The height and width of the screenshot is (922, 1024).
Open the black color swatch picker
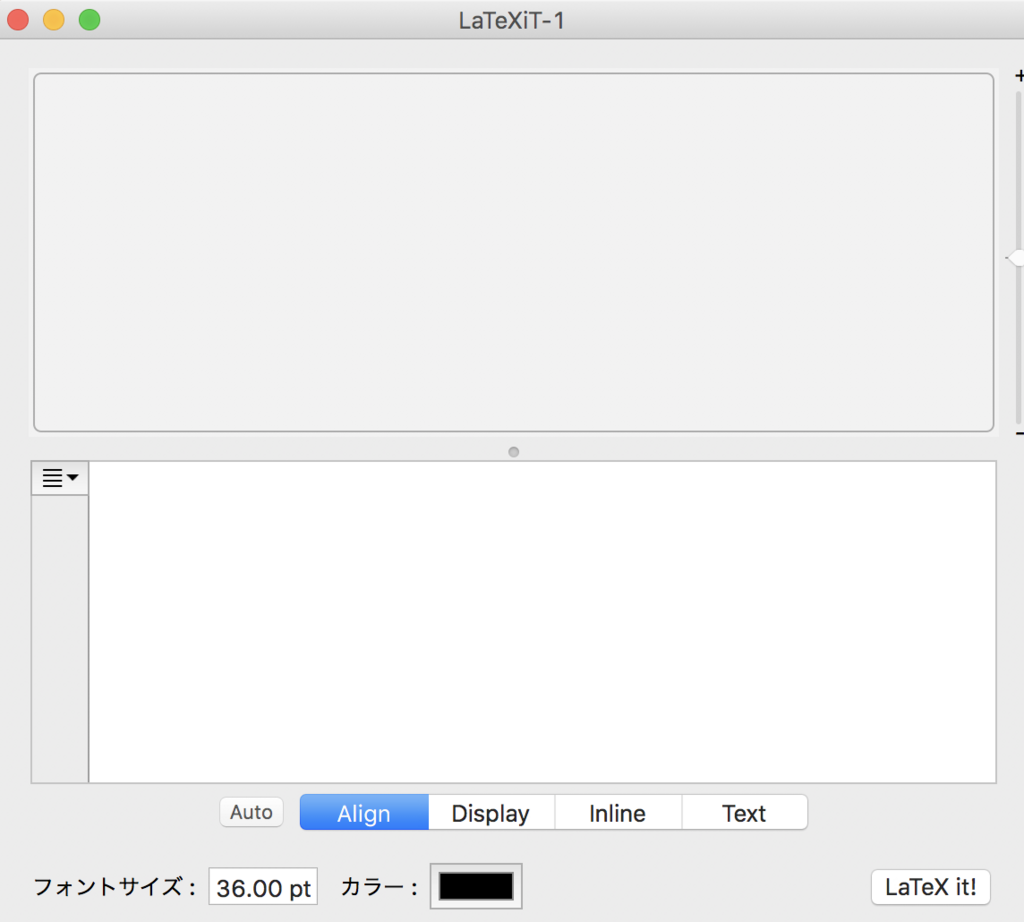pyautogui.click(x=476, y=886)
